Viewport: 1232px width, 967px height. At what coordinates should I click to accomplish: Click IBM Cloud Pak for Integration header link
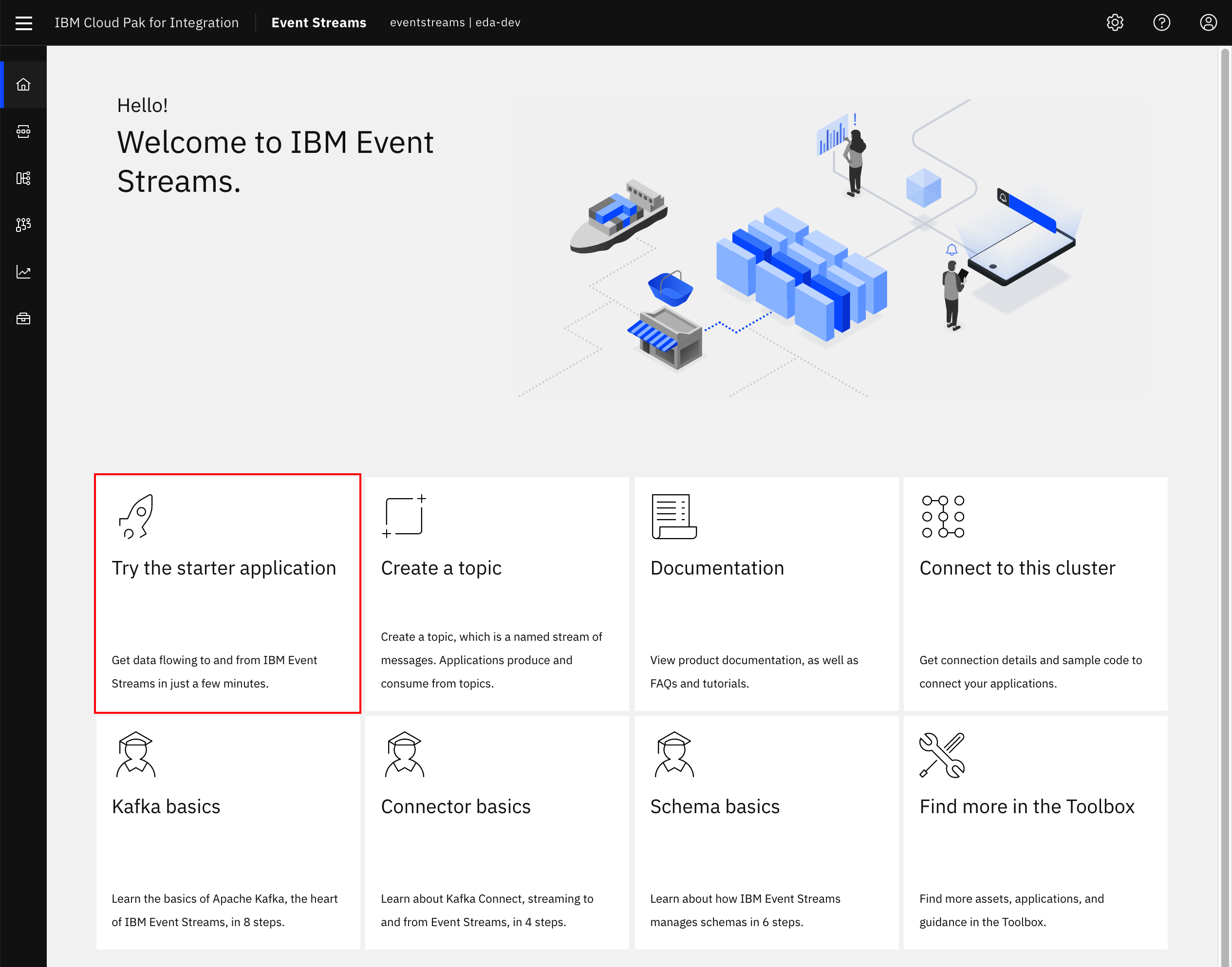click(147, 23)
